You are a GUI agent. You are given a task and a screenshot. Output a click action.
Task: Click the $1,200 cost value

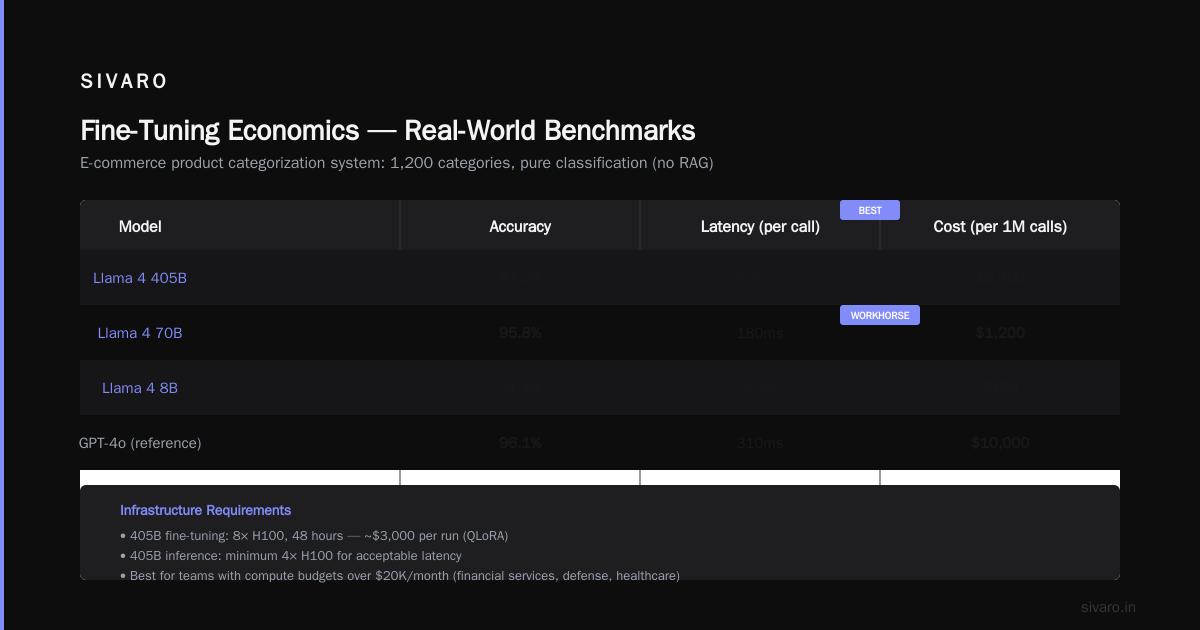(1000, 333)
